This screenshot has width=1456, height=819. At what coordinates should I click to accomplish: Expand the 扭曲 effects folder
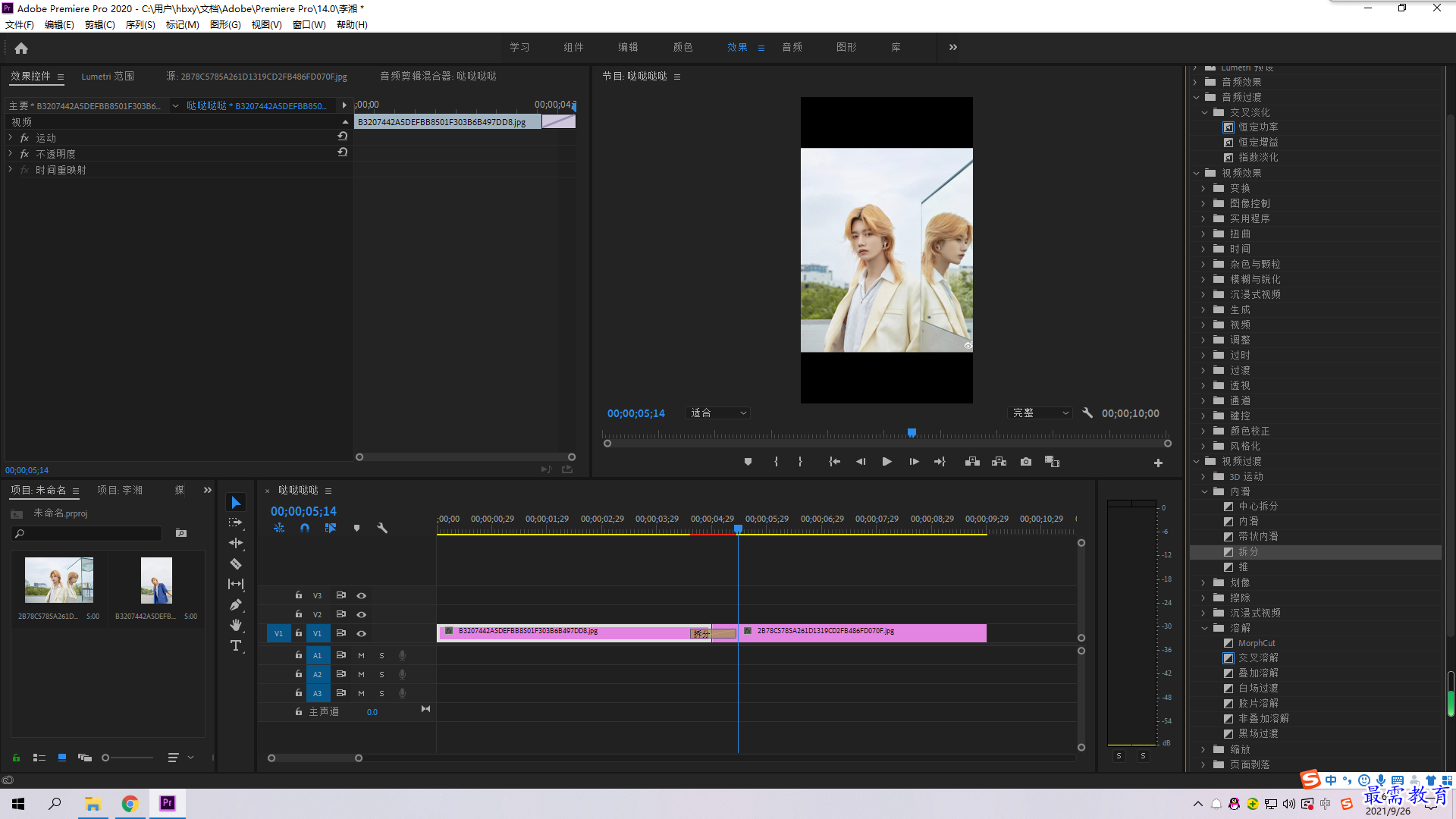pos(1203,234)
